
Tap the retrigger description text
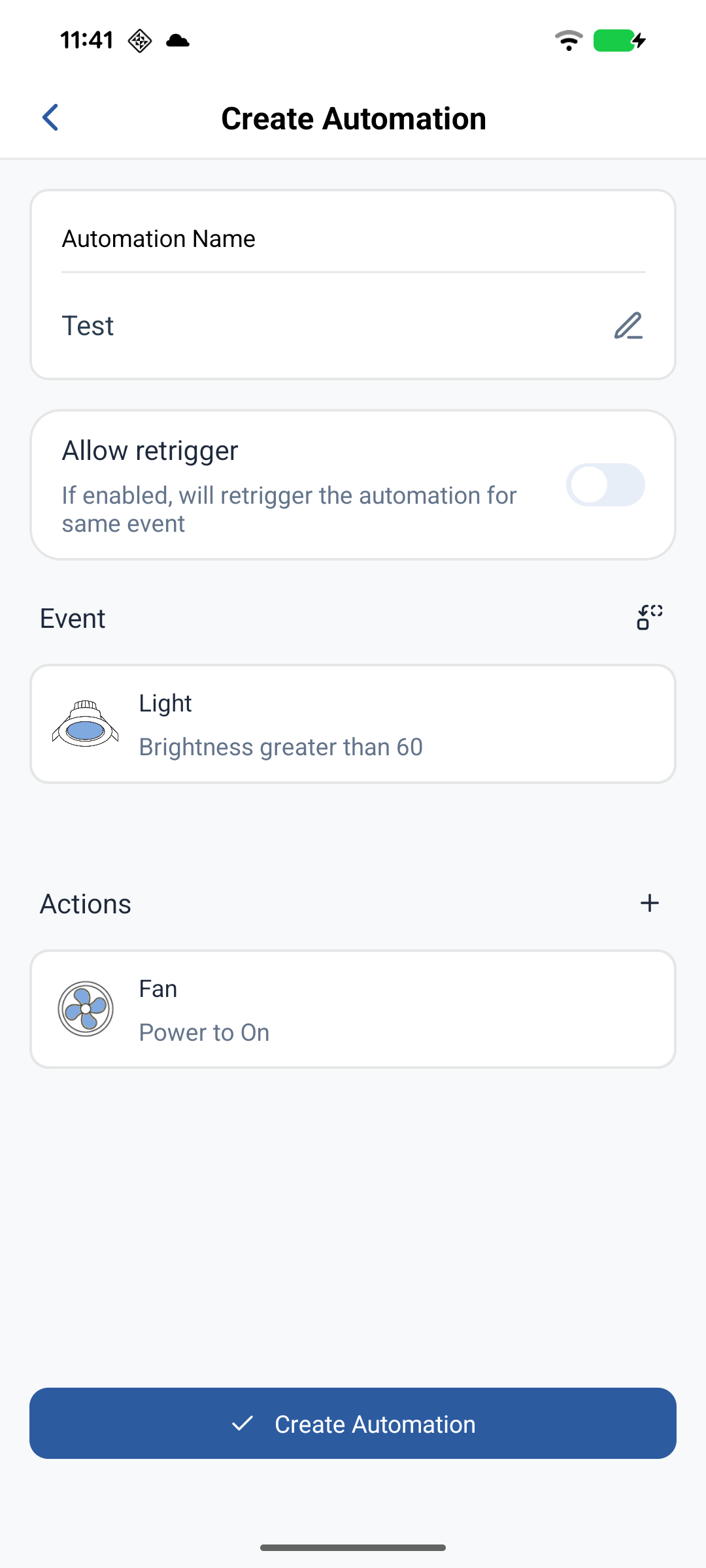289,509
